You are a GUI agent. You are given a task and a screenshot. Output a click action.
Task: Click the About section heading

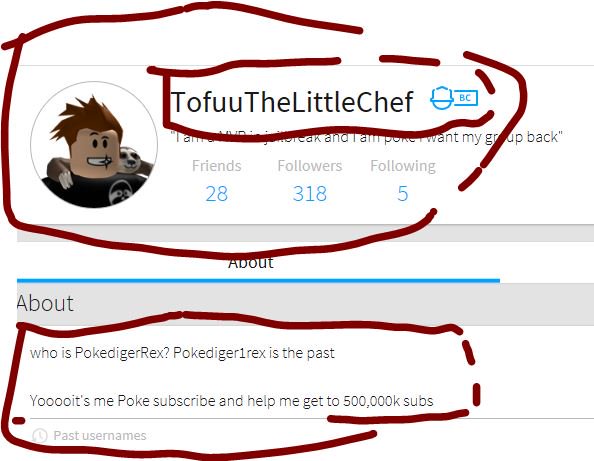(45, 303)
